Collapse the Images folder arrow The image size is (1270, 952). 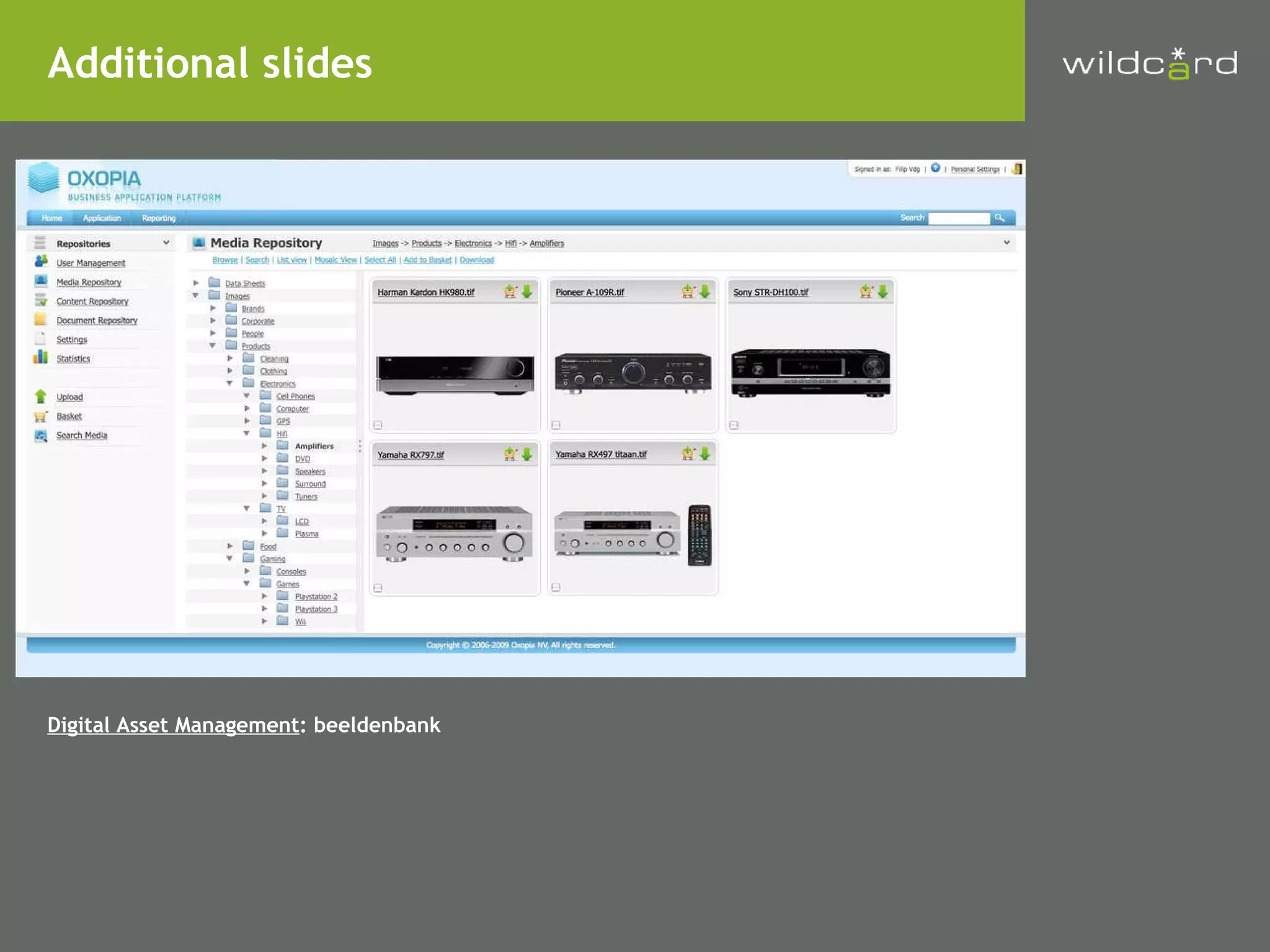click(x=196, y=295)
